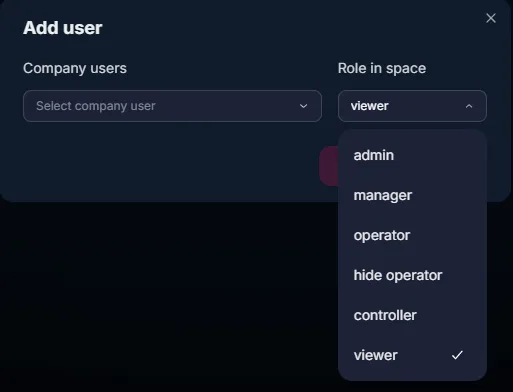
Task: Select the checked viewer role option
Action: coord(412,355)
